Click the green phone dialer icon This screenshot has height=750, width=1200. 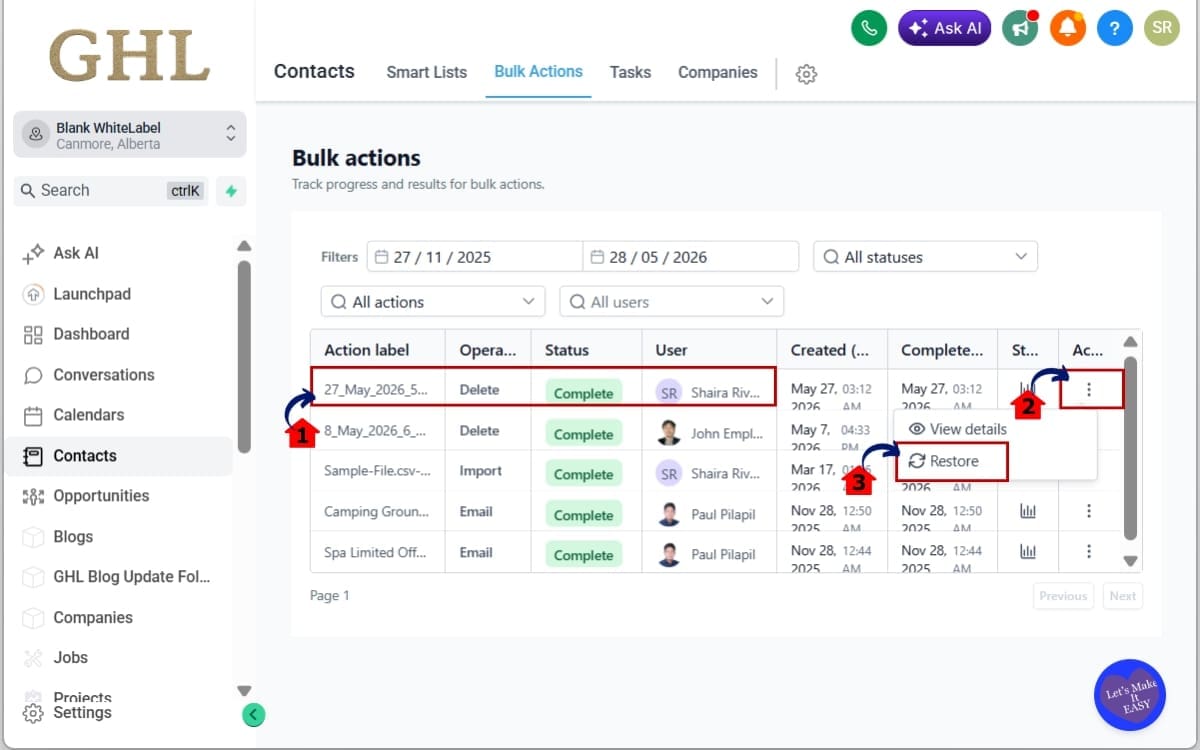coord(869,28)
